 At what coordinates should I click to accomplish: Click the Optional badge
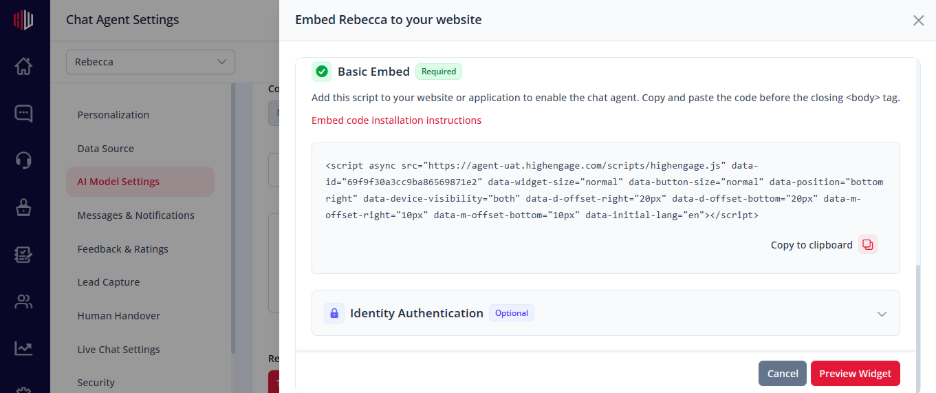tap(512, 313)
